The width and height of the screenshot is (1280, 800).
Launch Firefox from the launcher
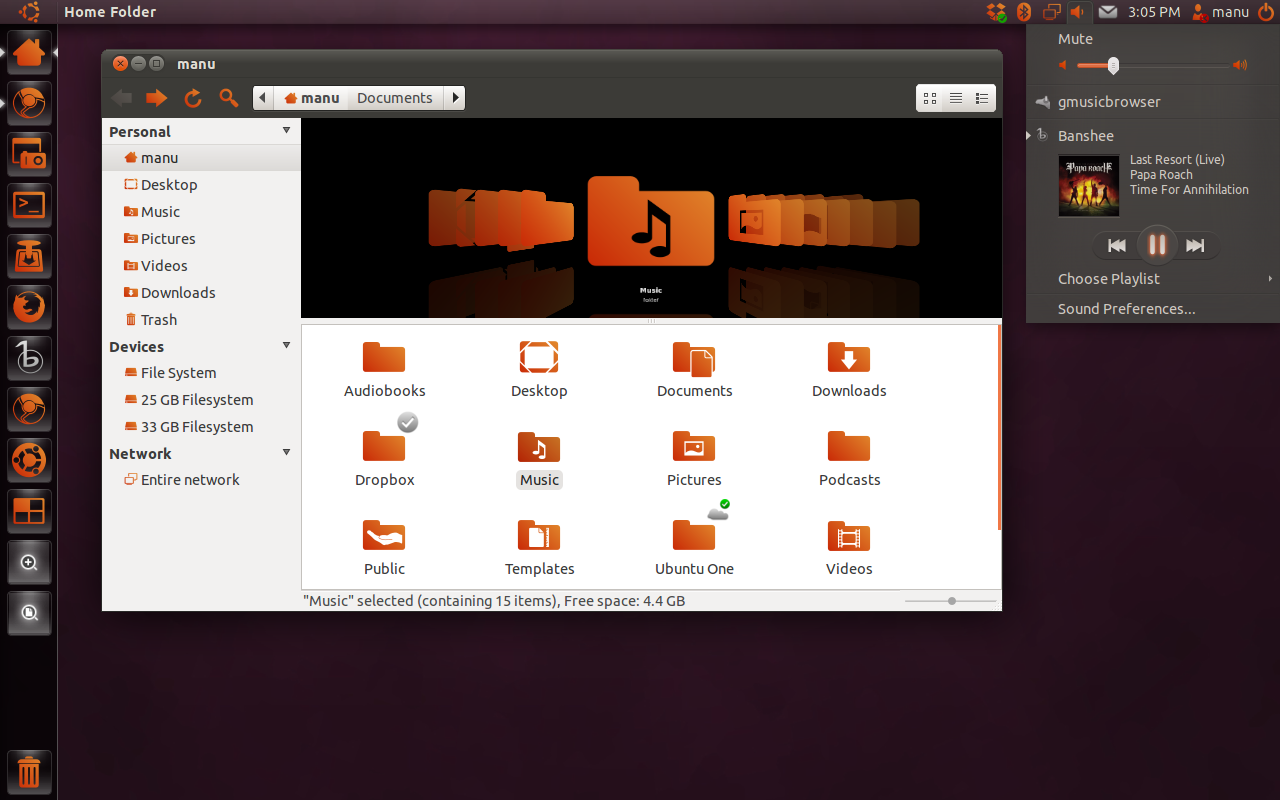pyautogui.click(x=29, y=307)
